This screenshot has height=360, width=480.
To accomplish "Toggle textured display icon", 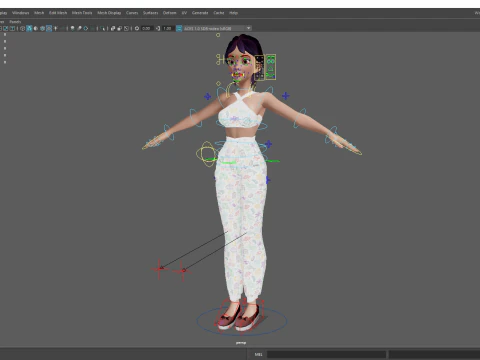I will [x=49, y=28].
